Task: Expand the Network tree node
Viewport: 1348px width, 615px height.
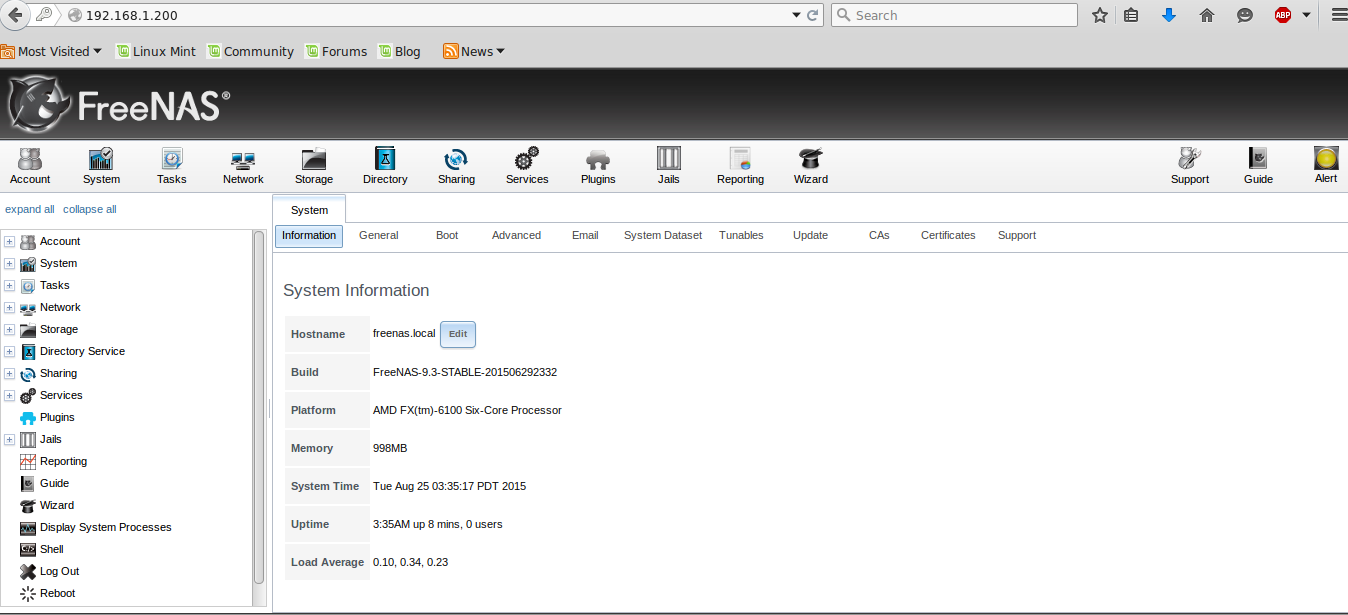Action: [9, 307]
